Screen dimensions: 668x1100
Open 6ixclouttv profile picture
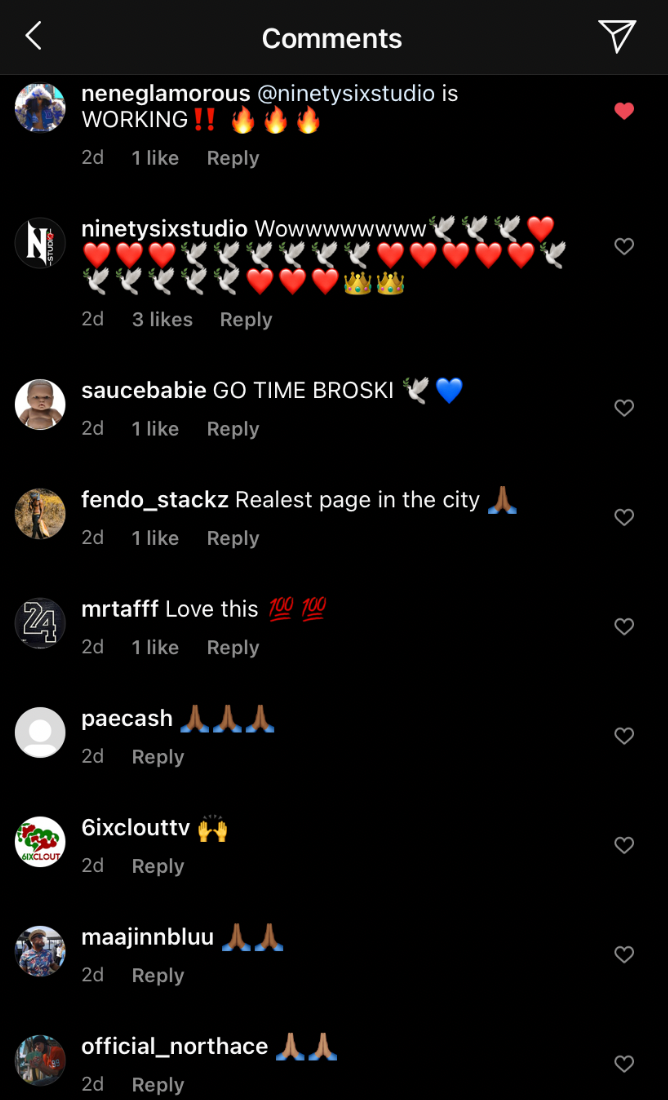(x=40, y=842)
